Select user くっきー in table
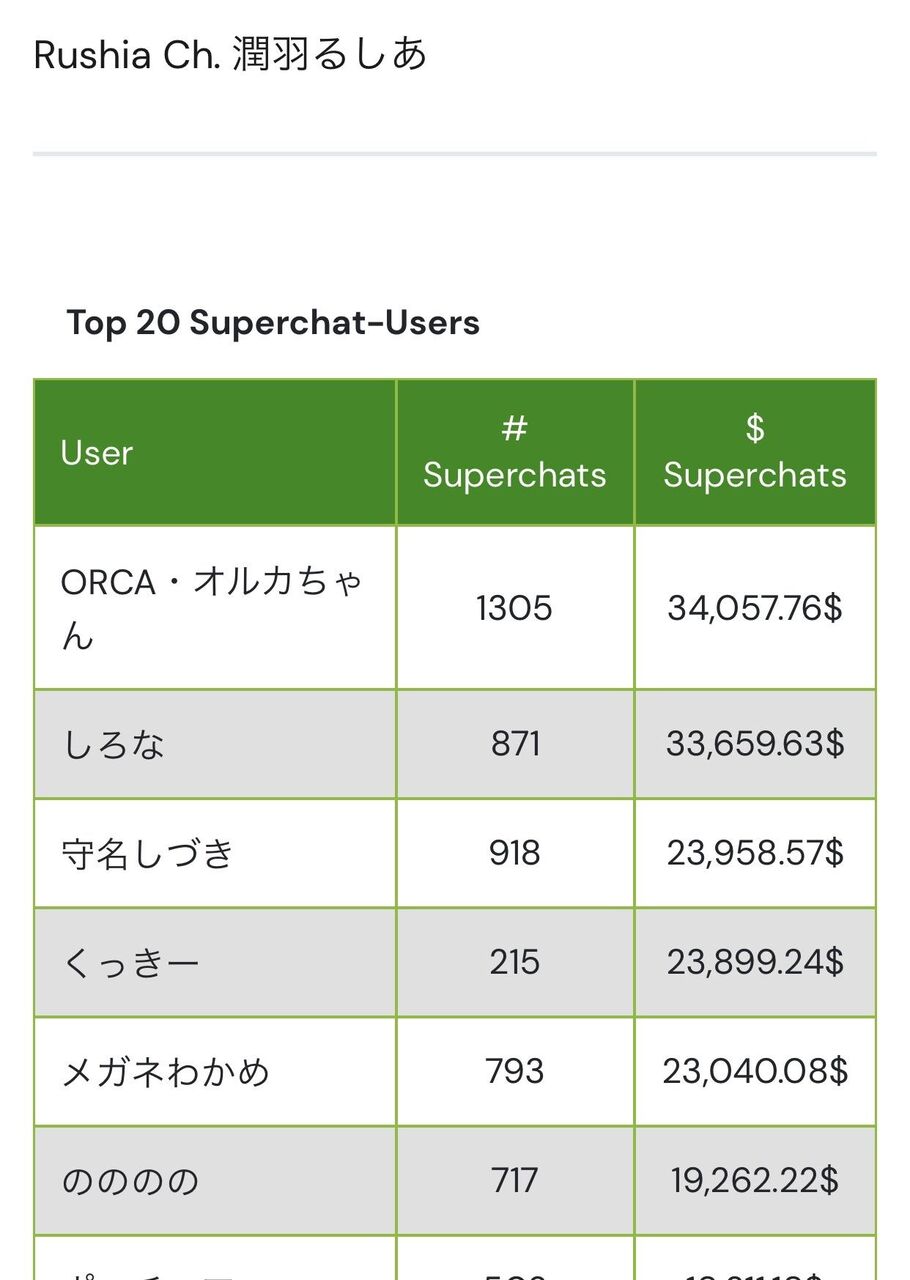The image size is (910, 1280). coord(131,963)
